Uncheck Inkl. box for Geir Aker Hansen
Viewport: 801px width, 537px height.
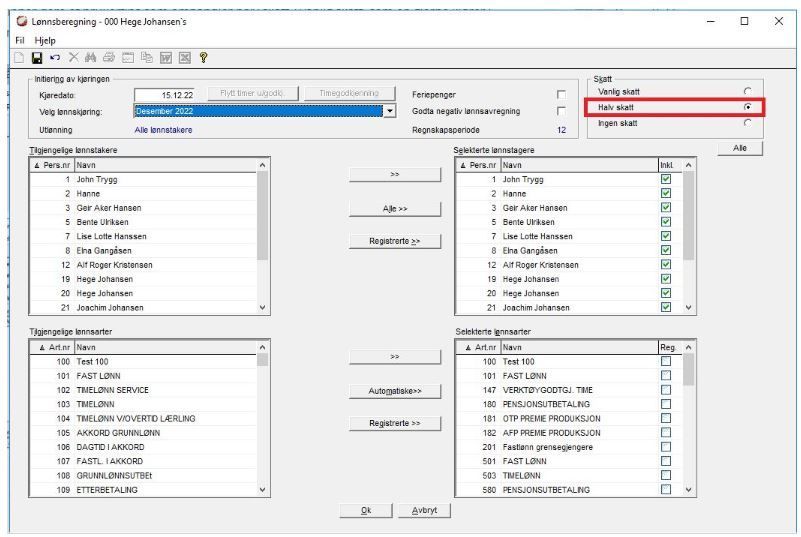click(666, 207)
